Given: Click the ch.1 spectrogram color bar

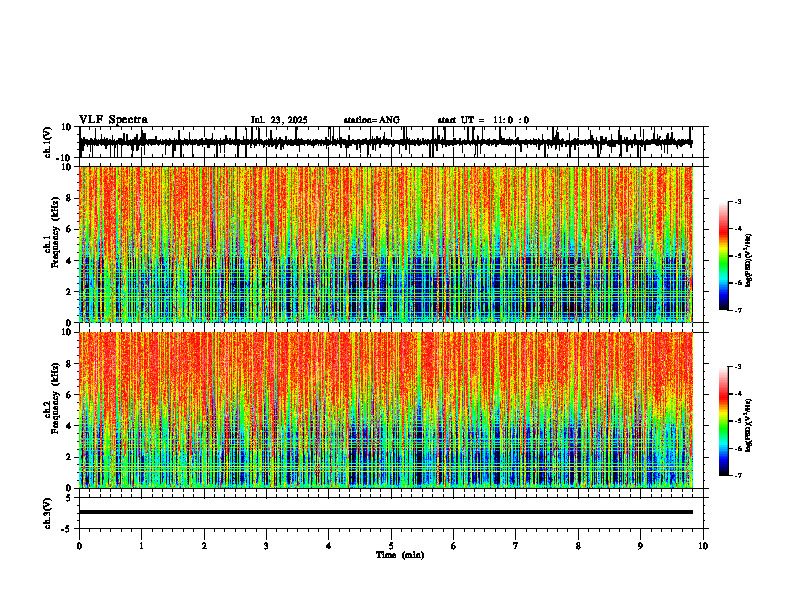Looking at the screenshot, I should click(x=723, y=256).
